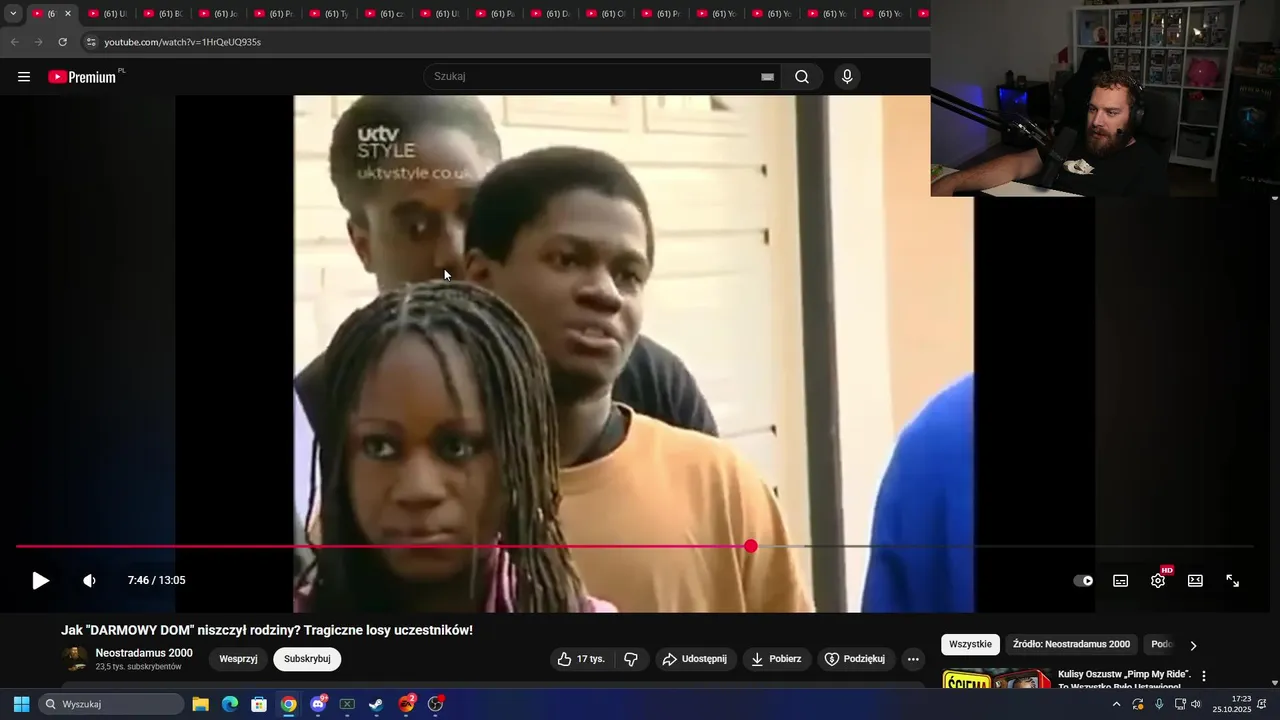Open Steam from the taskbar
This screenshot has height=720, width=1280.
[x=376, y=704]
